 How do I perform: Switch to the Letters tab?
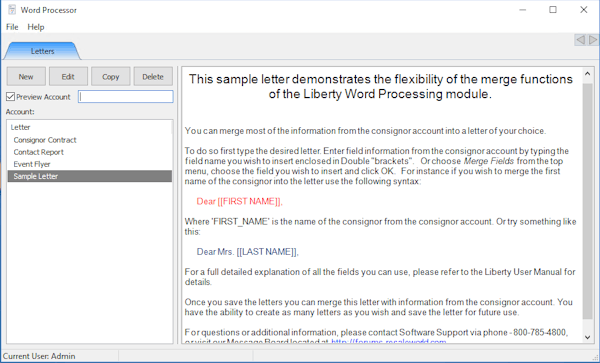coord(42,51)
